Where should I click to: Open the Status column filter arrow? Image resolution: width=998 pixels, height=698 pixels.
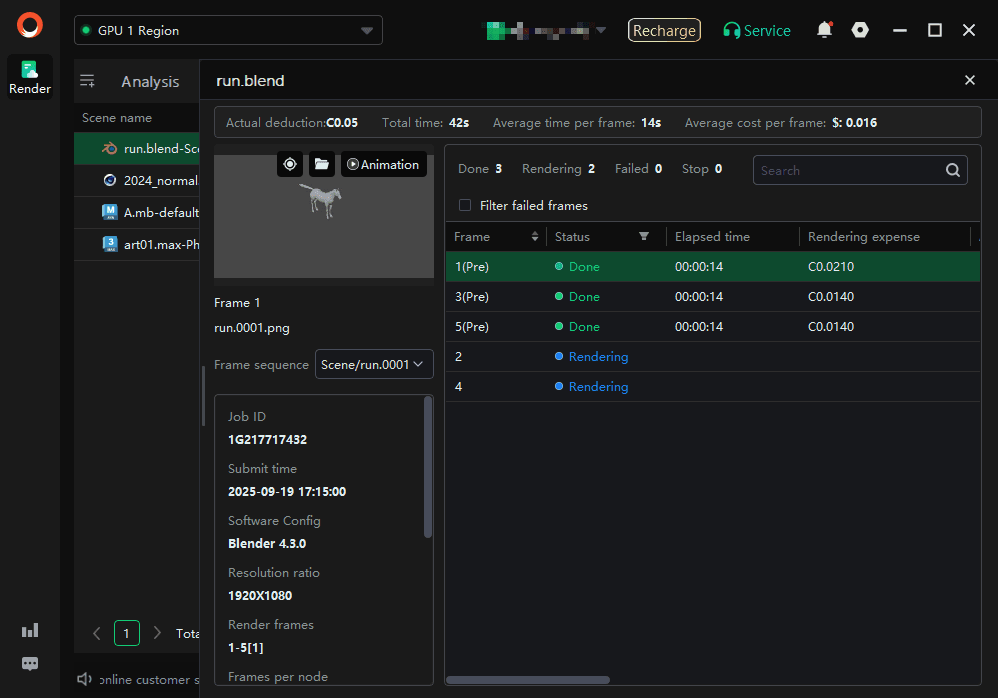[x=644, y=237]
